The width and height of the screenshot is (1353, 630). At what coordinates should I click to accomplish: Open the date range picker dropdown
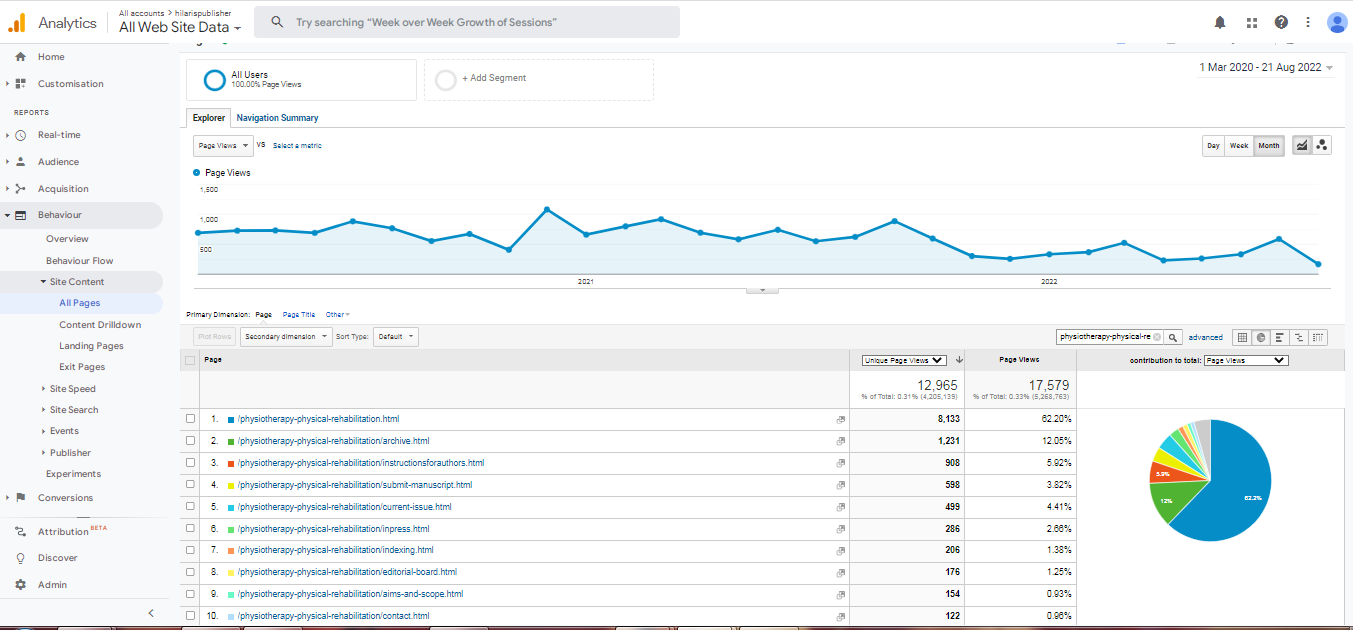(x=1266, y=68)
